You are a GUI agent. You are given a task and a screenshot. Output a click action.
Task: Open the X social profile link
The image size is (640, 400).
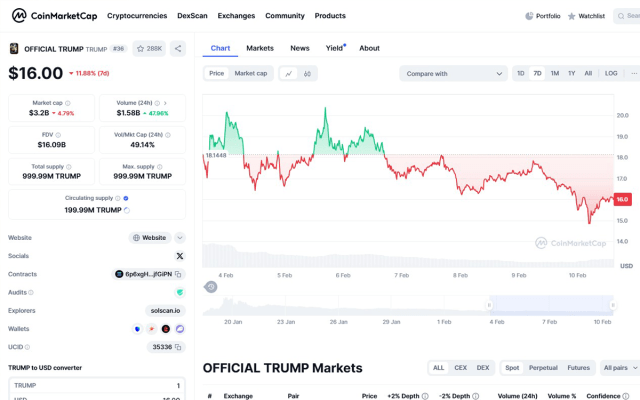pyautogui.click(x=180, y=256)
